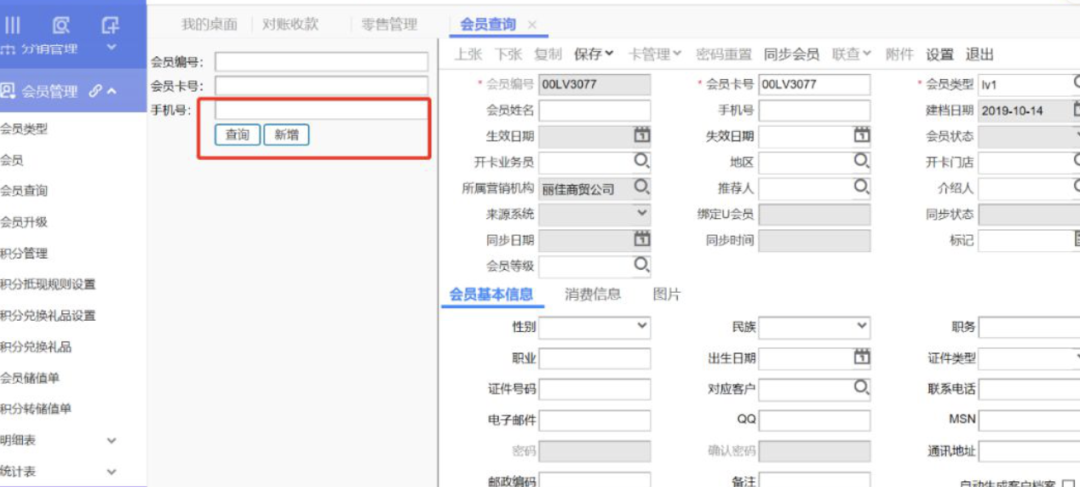Click the 会员姓名 input field

point(594,110)
